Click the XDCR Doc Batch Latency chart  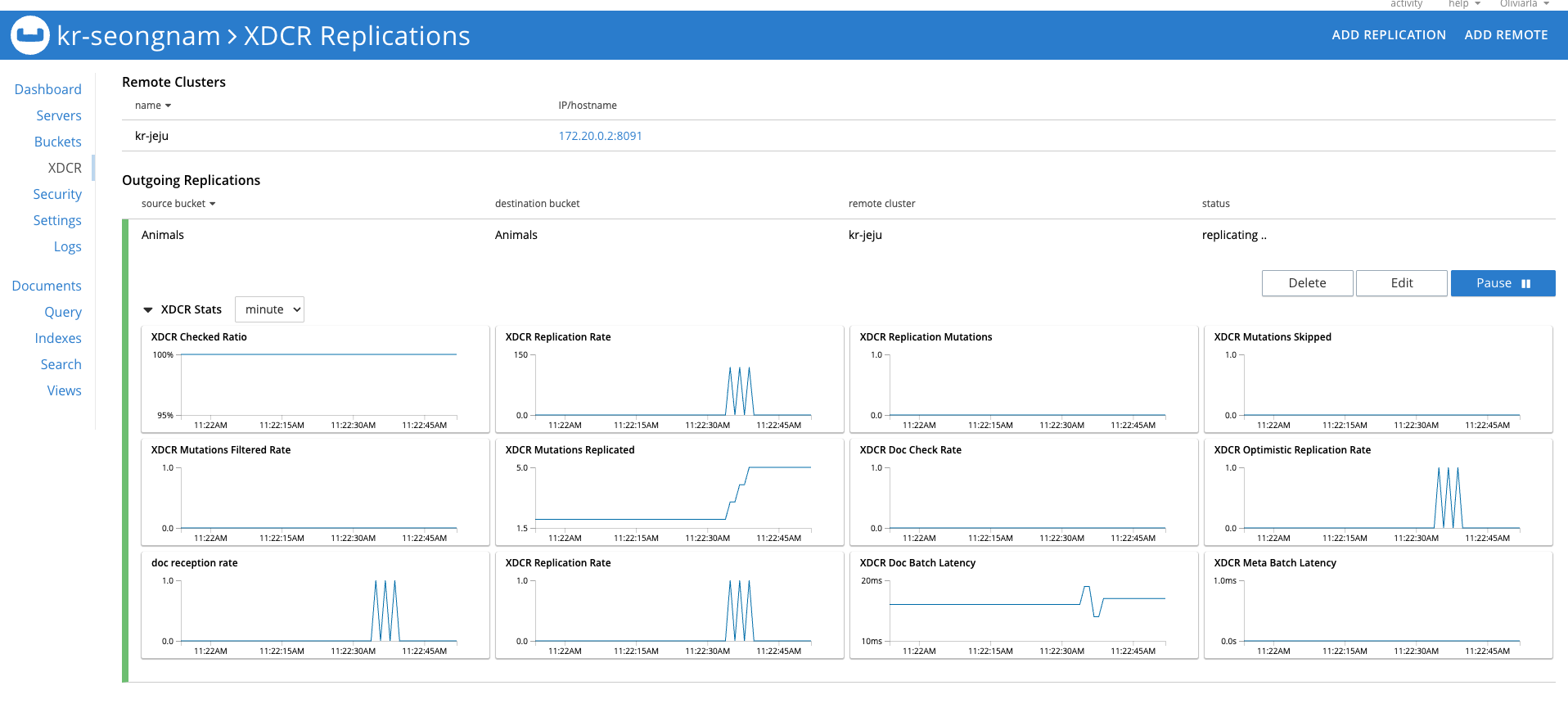pos(1024,605)
